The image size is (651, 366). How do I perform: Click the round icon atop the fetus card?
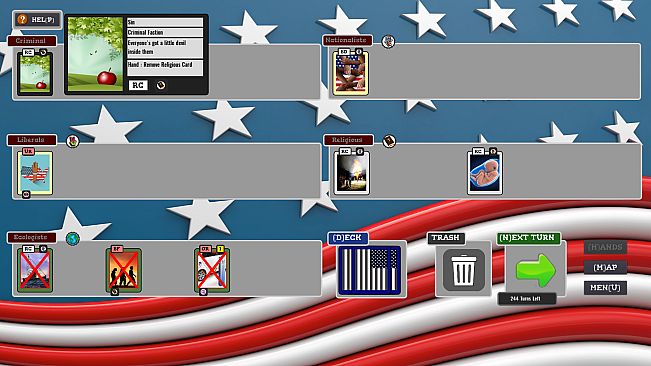coord(493,151)
